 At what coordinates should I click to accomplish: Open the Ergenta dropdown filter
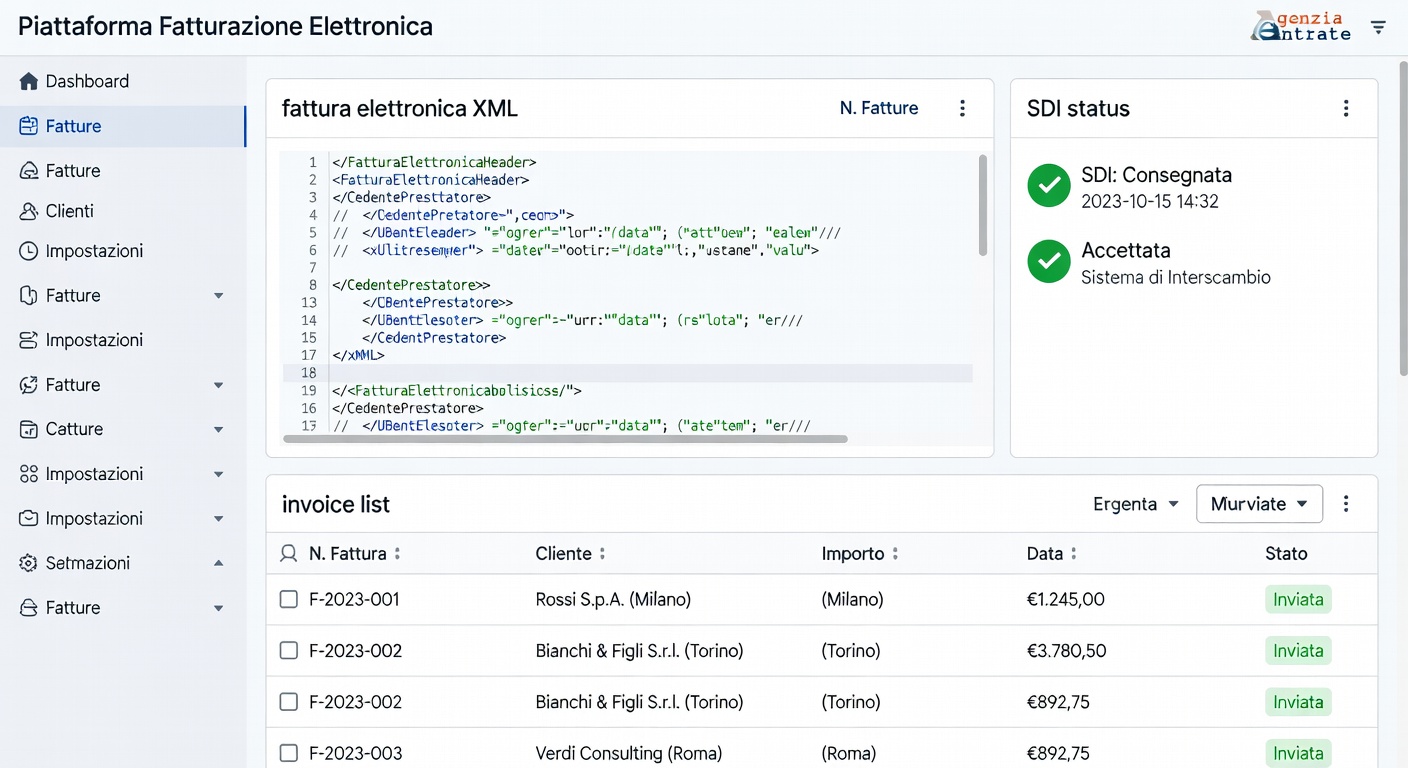(x=1136, y=504)
